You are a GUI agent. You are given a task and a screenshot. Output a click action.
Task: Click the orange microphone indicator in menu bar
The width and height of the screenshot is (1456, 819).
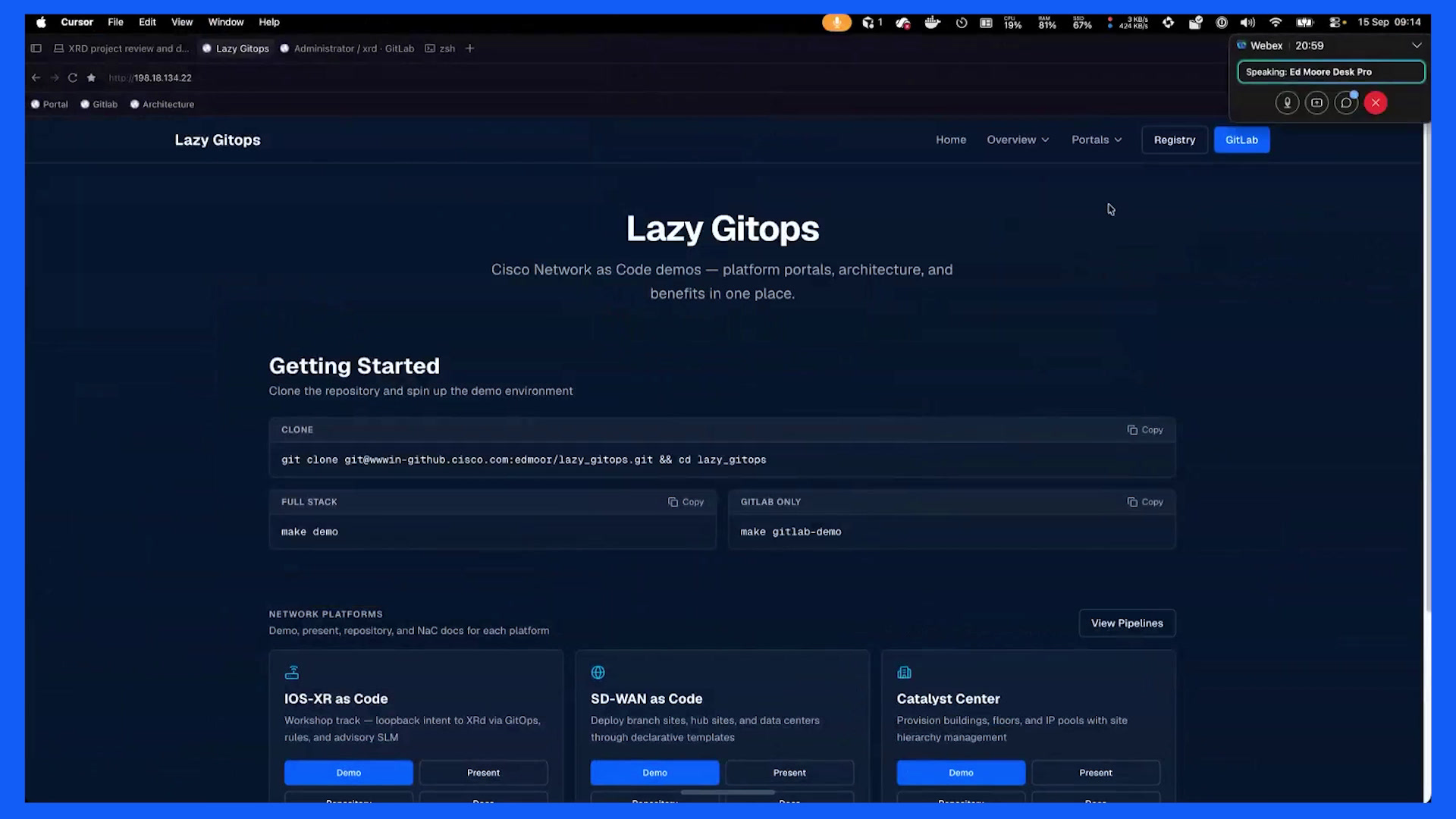click(836, 23)
